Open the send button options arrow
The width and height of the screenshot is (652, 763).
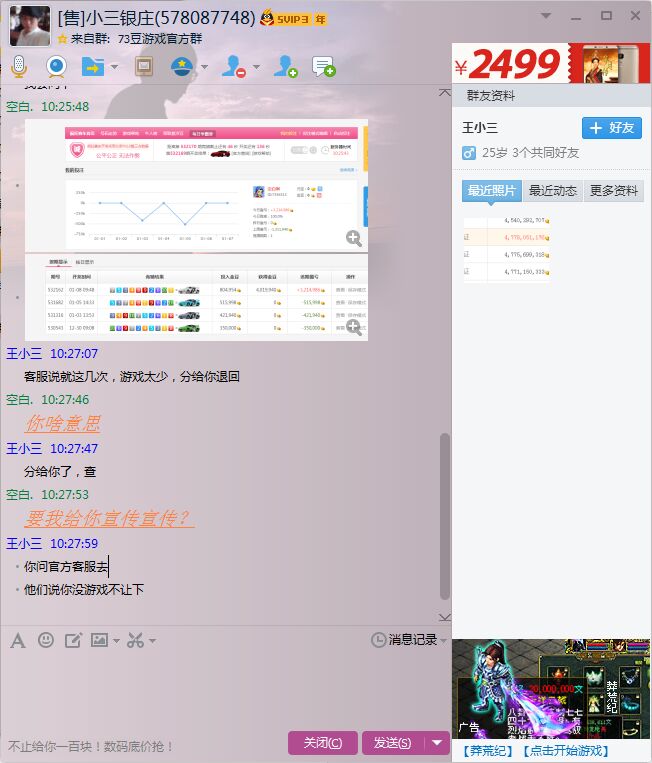pos(437,743)
